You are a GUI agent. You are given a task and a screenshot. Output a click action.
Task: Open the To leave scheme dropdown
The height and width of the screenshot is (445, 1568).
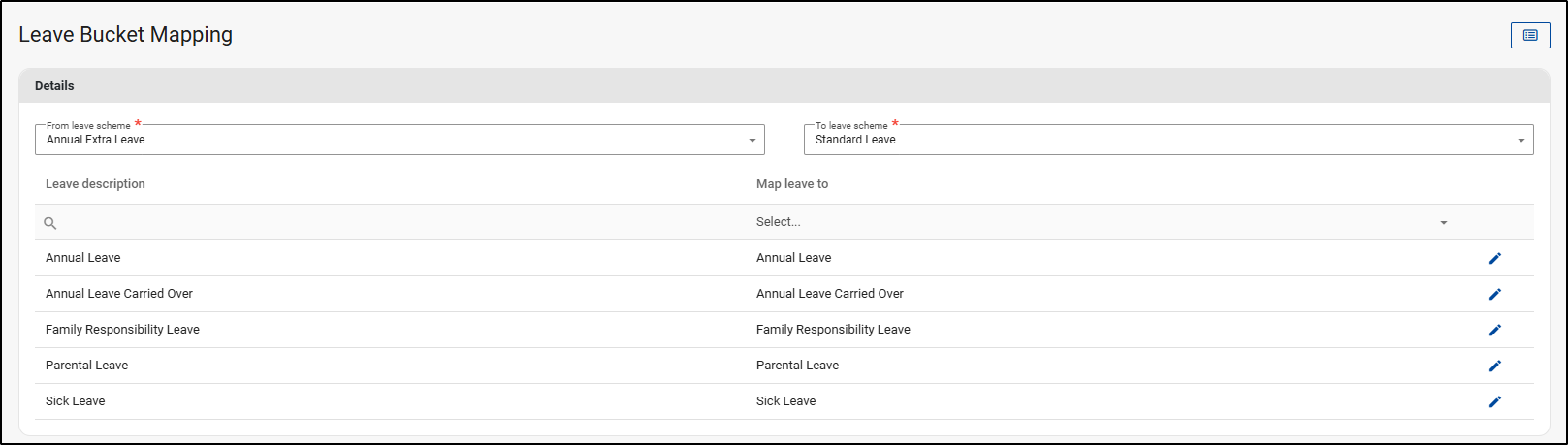click(x=1168, y=140)
